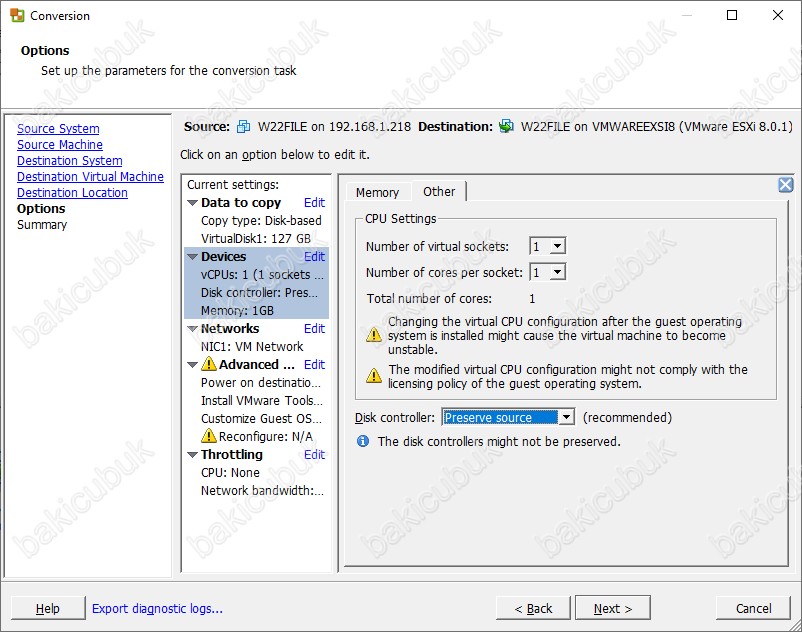
Task: Collapse the Networks section triangle
Action: (x=192, y=329)
